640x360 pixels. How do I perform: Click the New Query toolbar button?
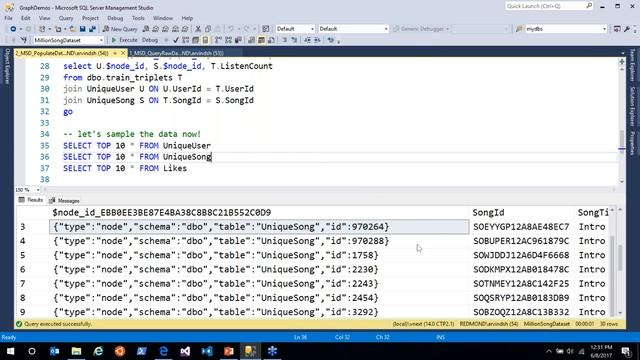pos(120,29)
